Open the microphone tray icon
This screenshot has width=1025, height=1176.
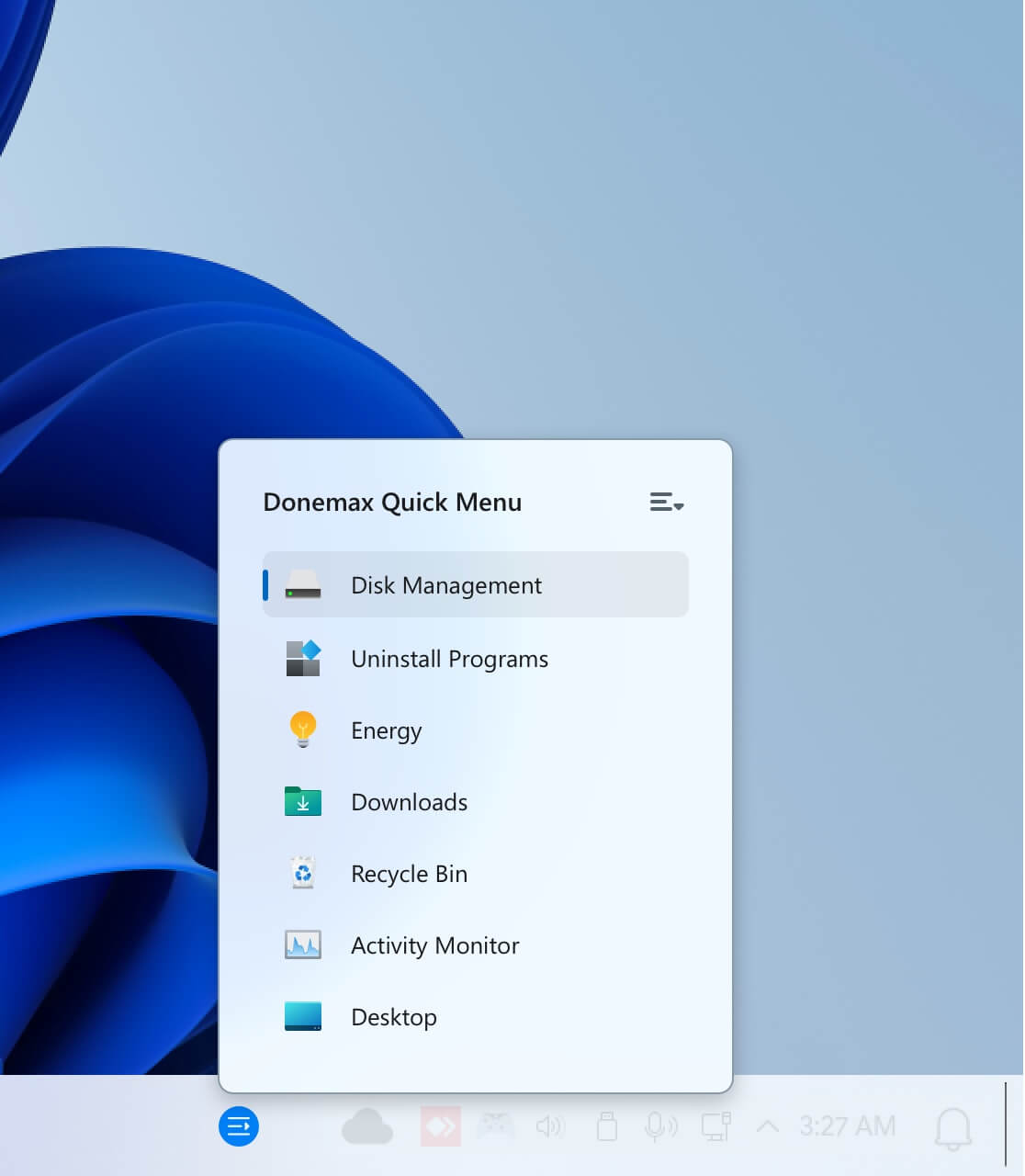click(660, 1126)
